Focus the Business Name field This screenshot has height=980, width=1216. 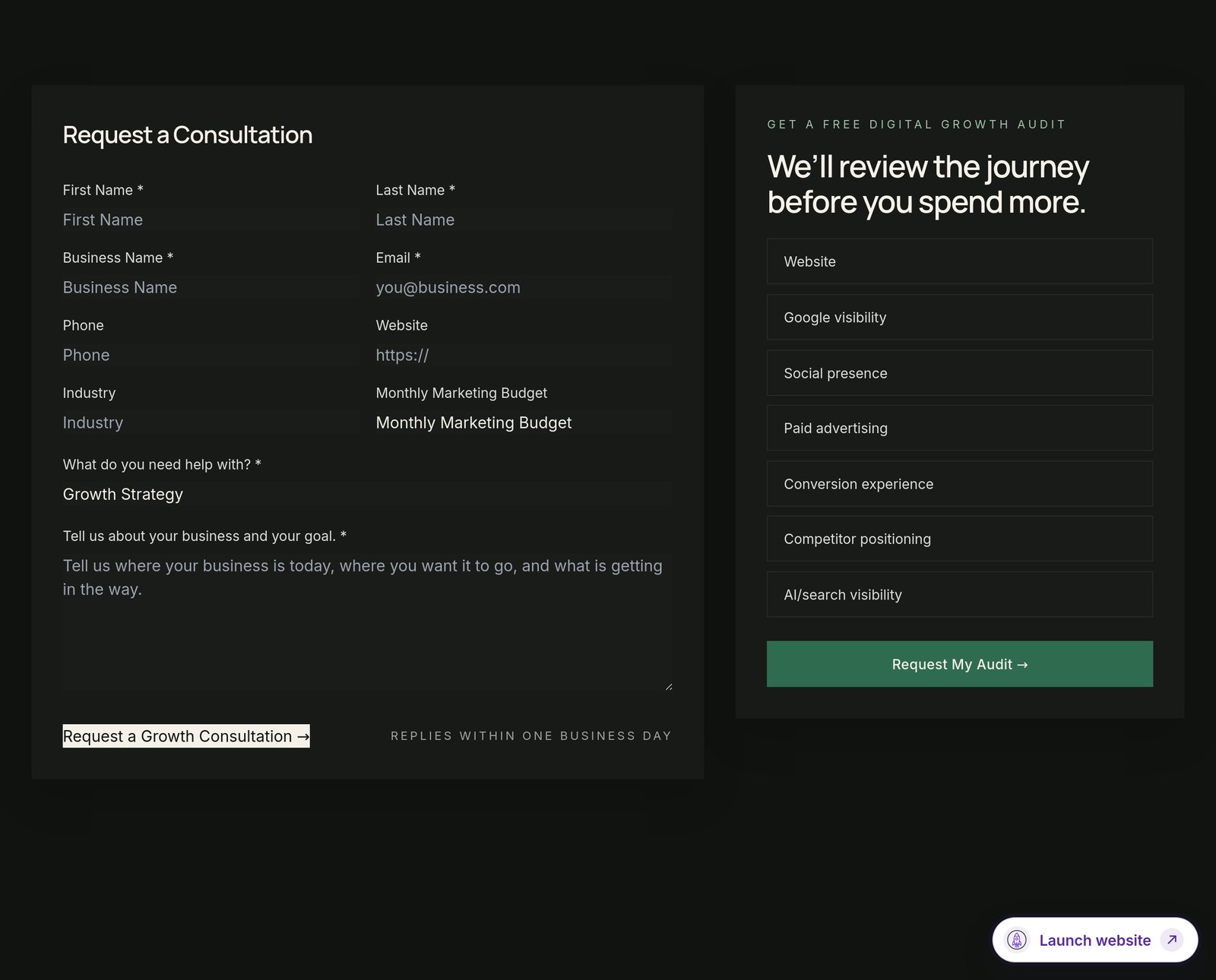[x=211, y=288]
